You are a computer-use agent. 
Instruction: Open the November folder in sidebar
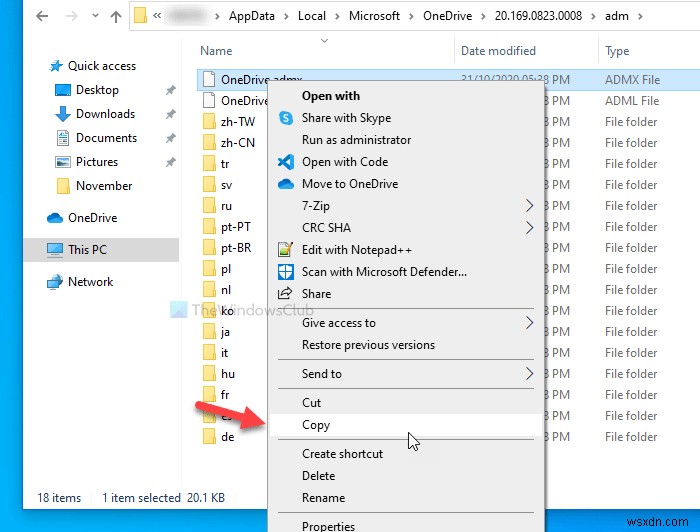pyautogui.click(x=104, y=186)
